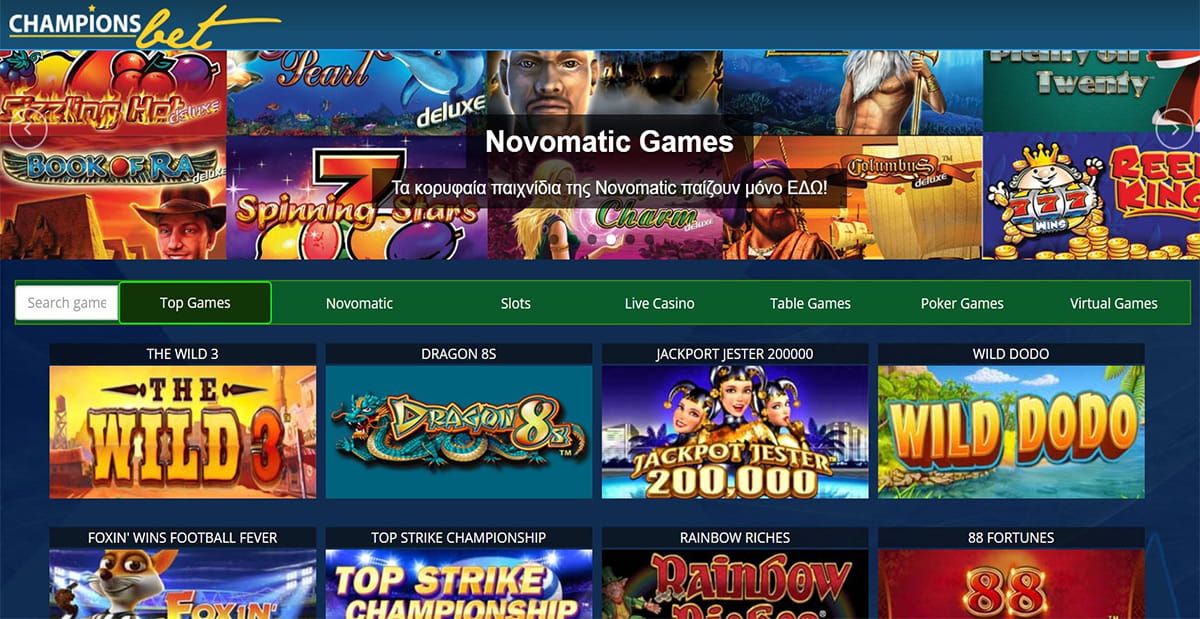Select the Top Games tab
Image resolution: width=1200 pixels, height=619 pixels.
pyautogui.click(x=195, y=303)
